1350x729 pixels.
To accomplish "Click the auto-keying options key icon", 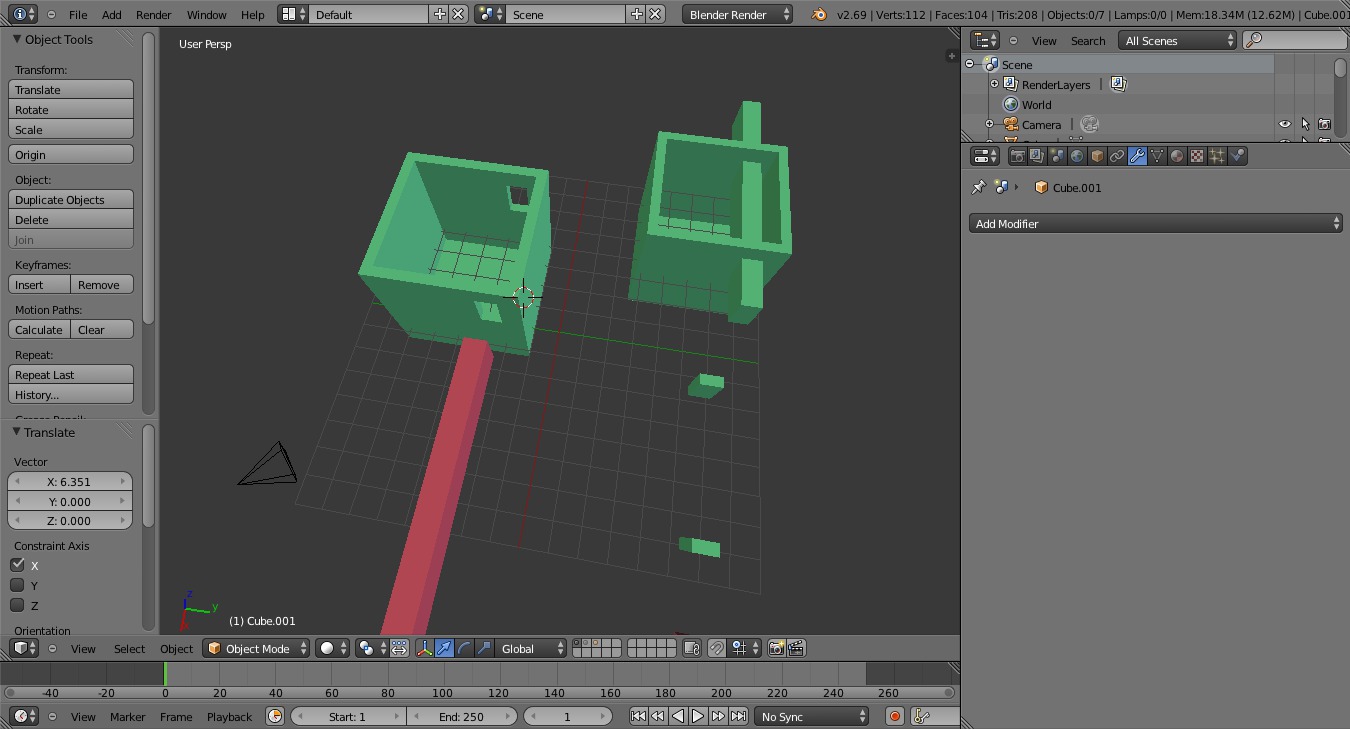I will pyautogui.click(x=922, y=716).
